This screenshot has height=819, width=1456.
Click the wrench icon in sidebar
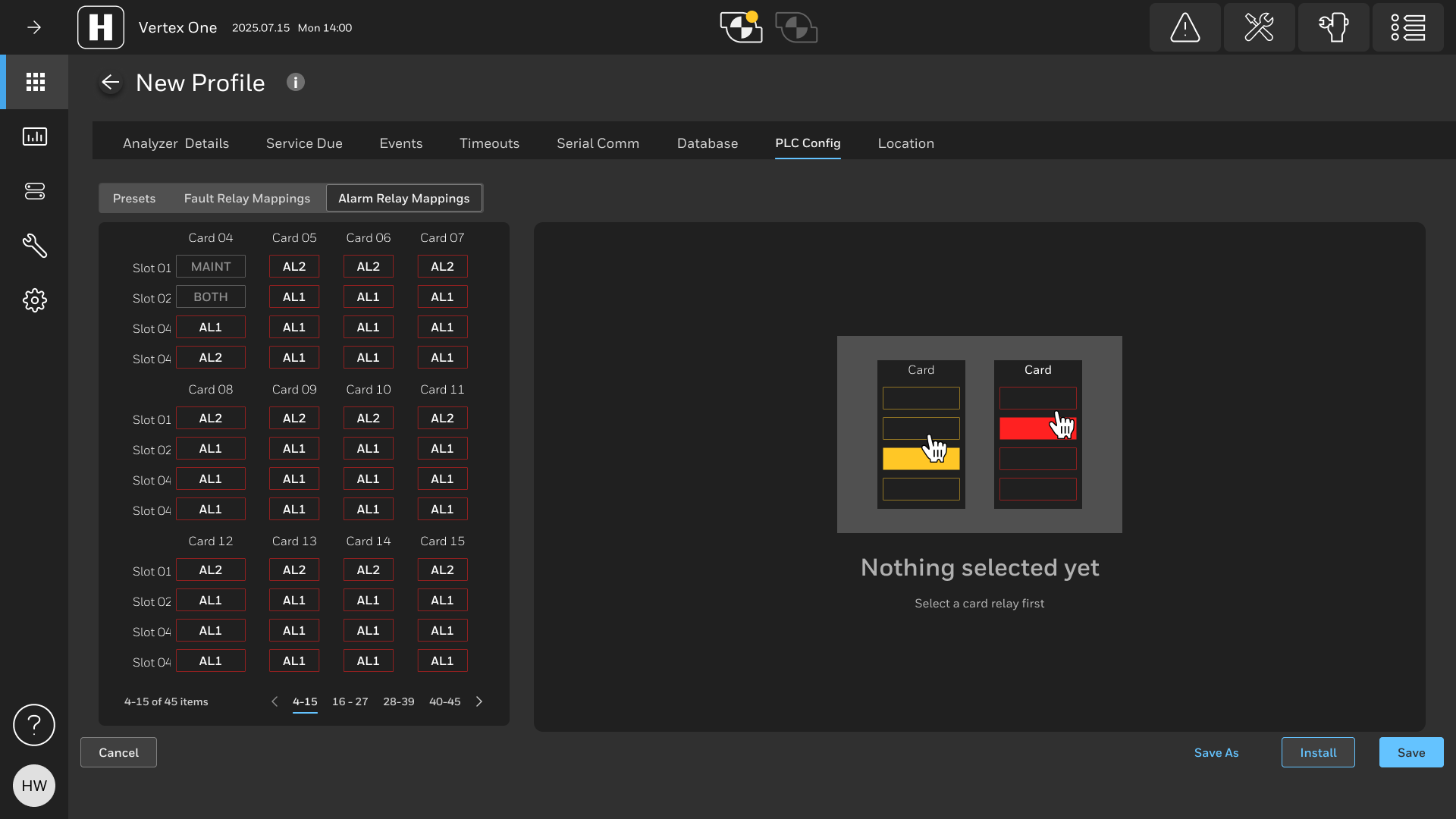click(x=35, y=246)
